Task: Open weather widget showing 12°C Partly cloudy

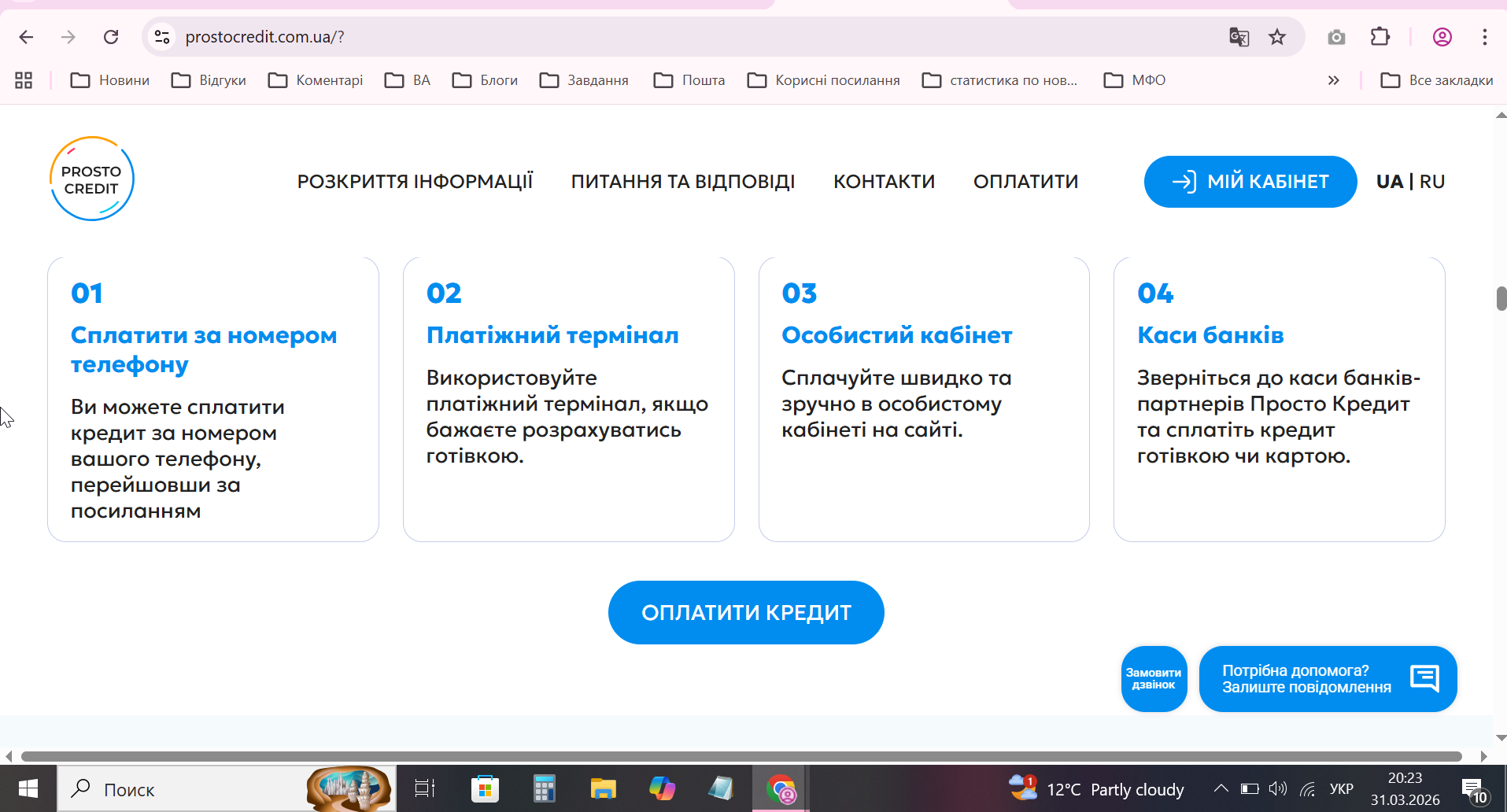Action: point(1097,788)
